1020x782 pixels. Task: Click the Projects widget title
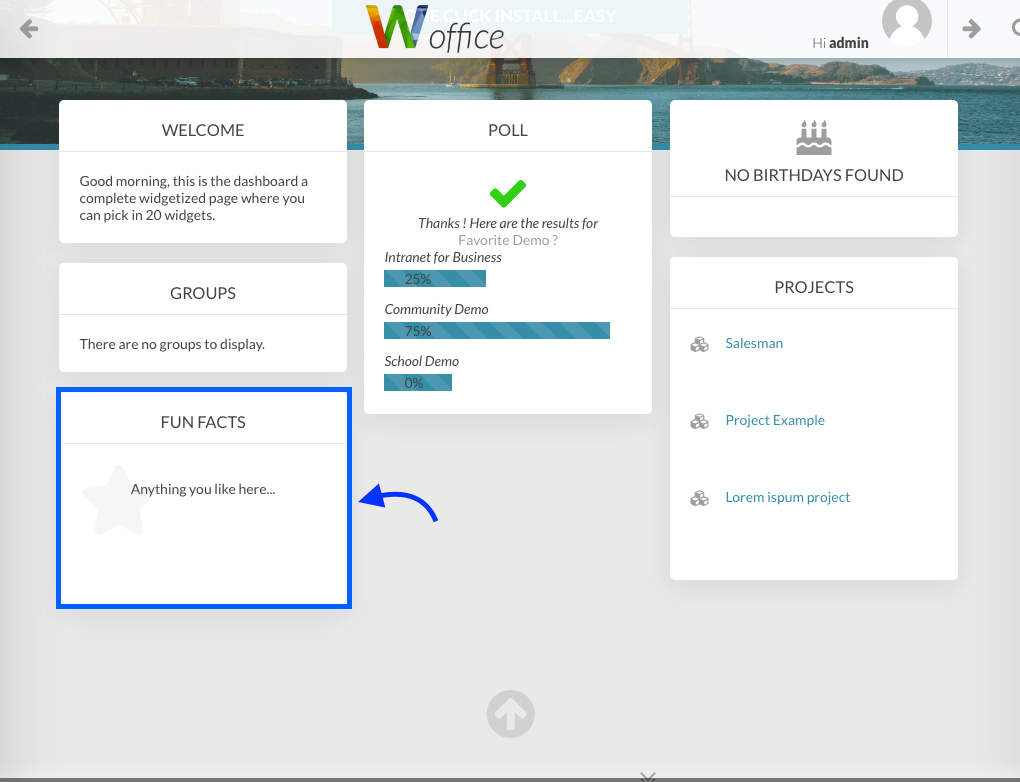[x=813, y=287]
